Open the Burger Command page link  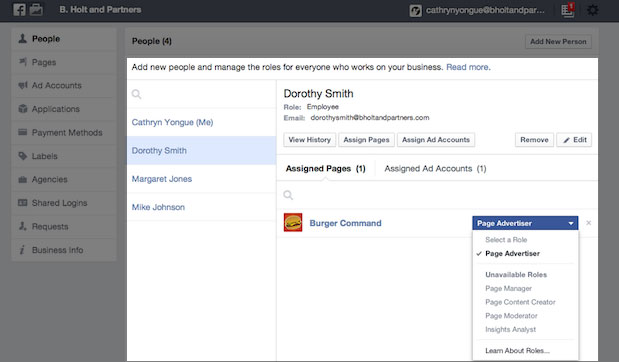click(x=345, y=223)
